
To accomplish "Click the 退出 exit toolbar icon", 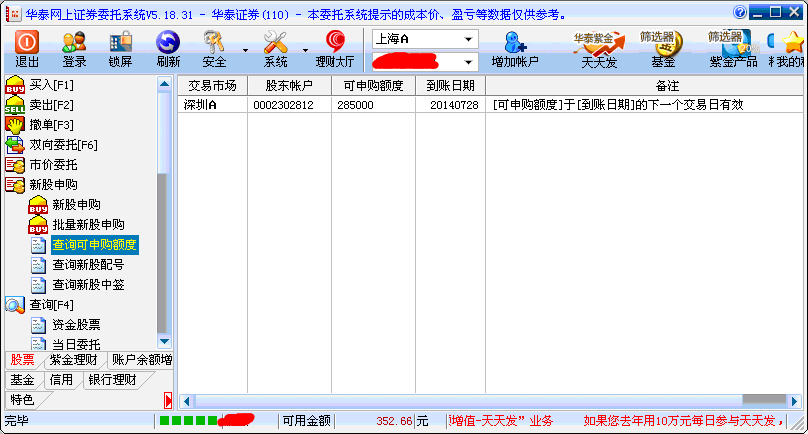I will coord(27,48).
